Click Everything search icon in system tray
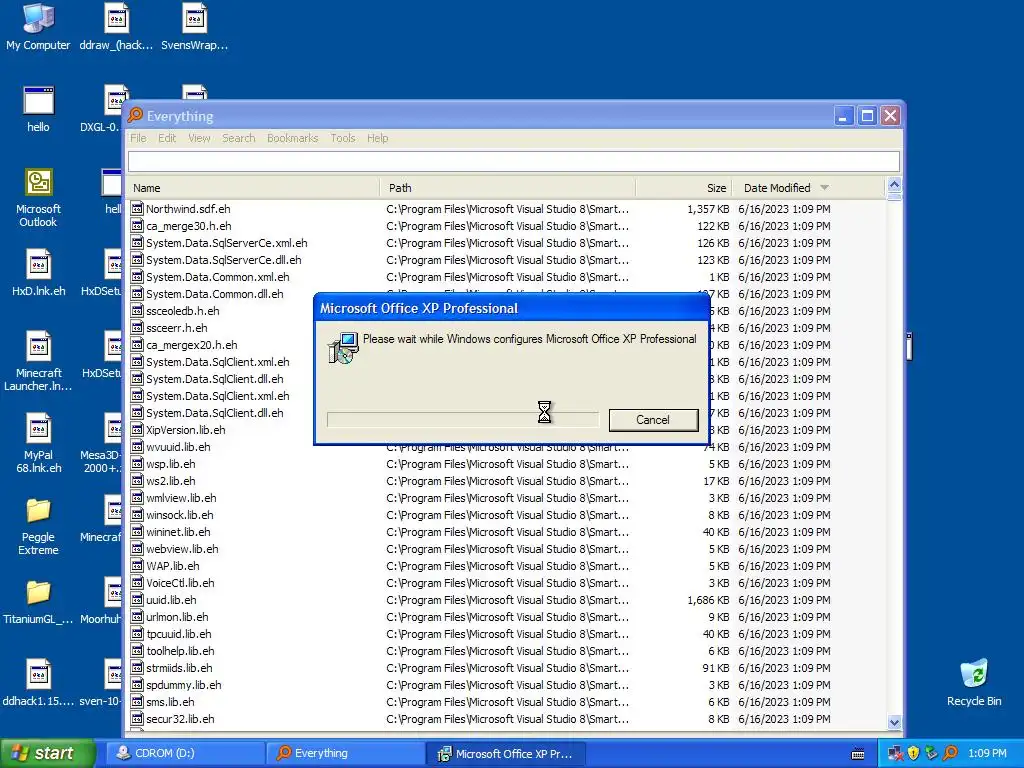Viewport: 1024px width, 768px height. pos(950,753)
